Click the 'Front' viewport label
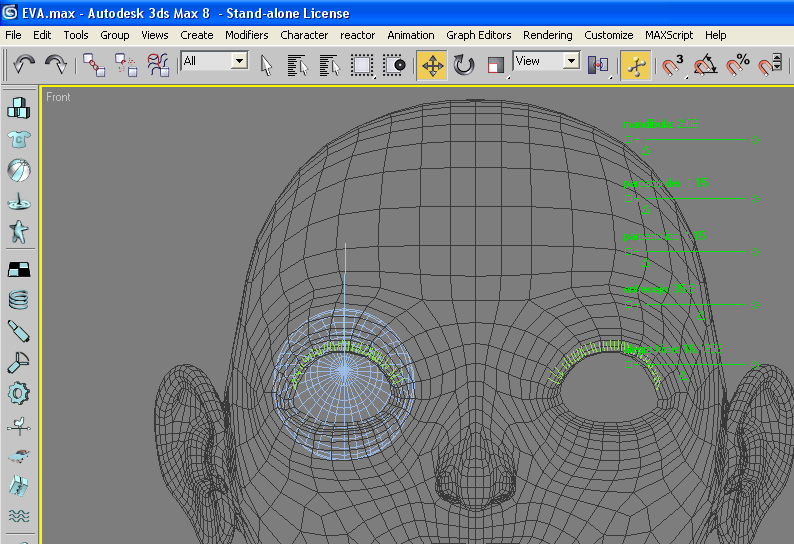 [58, 97]
